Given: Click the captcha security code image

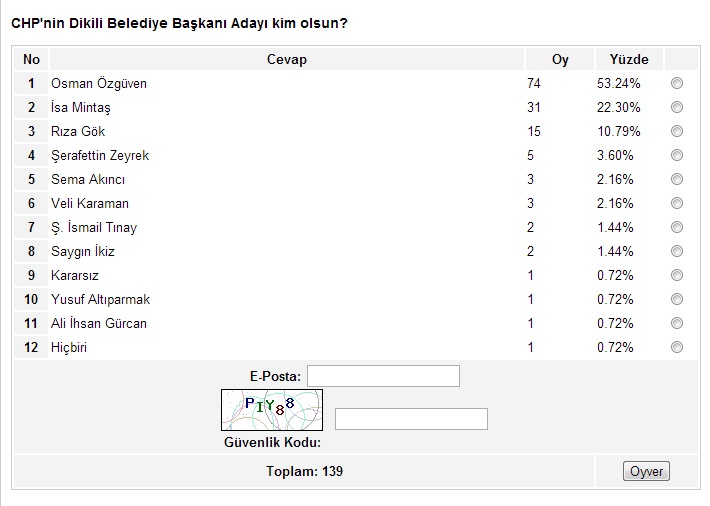Looking at the screenshot, I should click(x=271, y=410).
